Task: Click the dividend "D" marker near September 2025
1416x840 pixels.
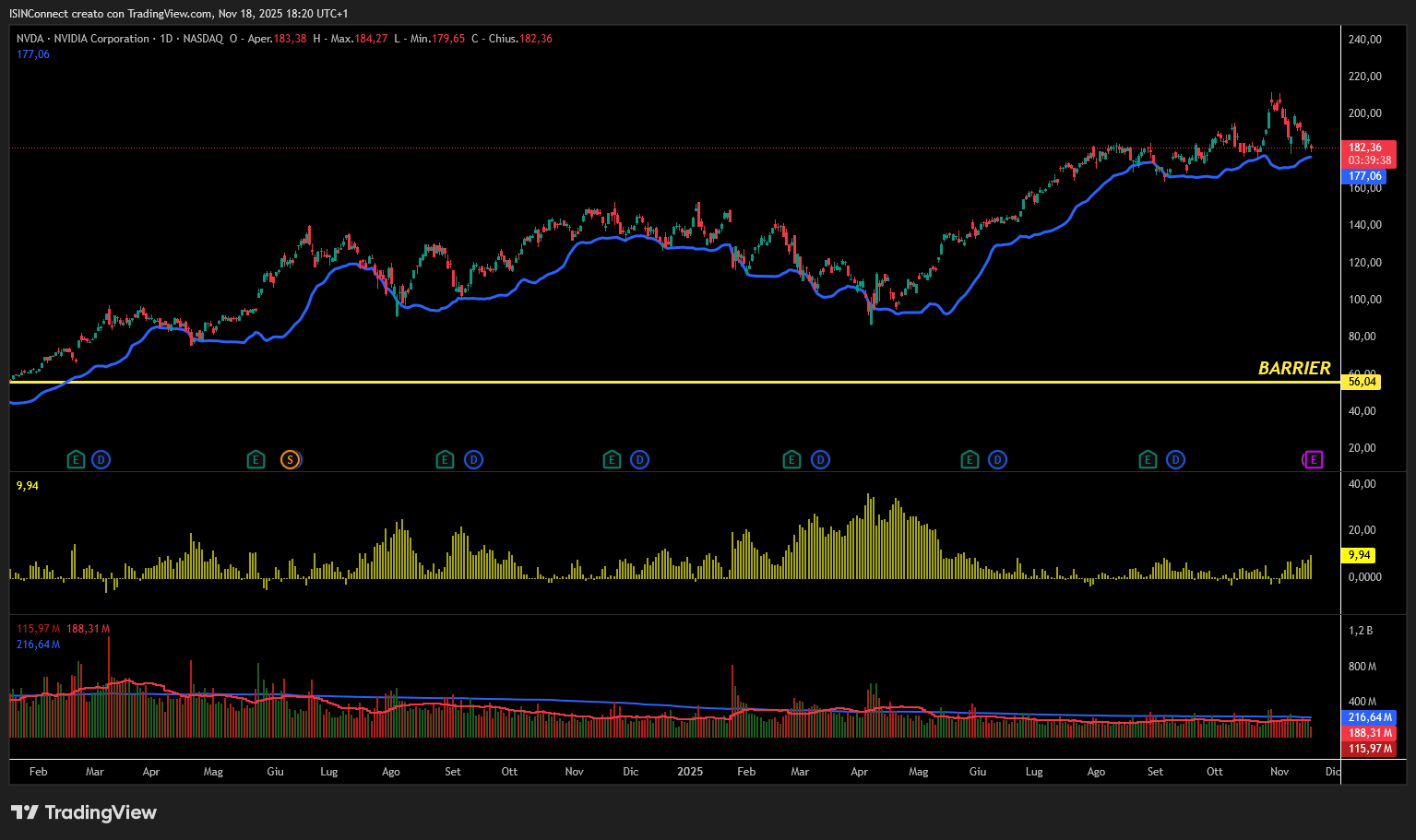Action: 1175,459
